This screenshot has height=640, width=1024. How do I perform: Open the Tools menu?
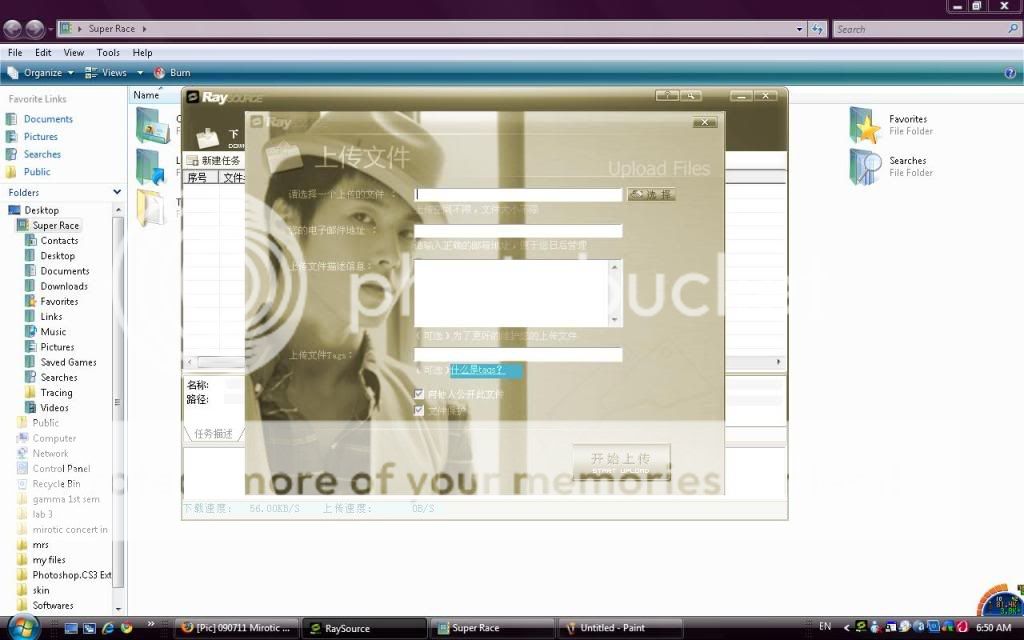(108, 52)
